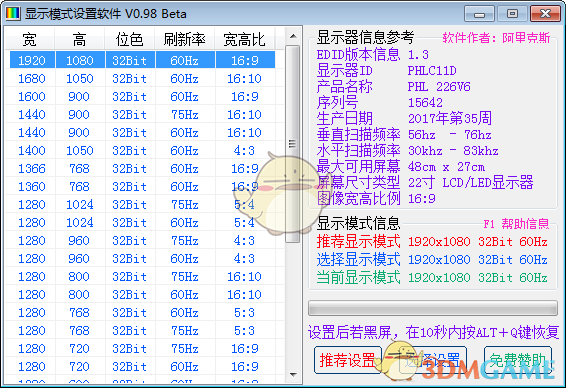Select the 1280 1024 60Hz row
This screenshot has width=566, height=388.
click(x=142, y=222)
